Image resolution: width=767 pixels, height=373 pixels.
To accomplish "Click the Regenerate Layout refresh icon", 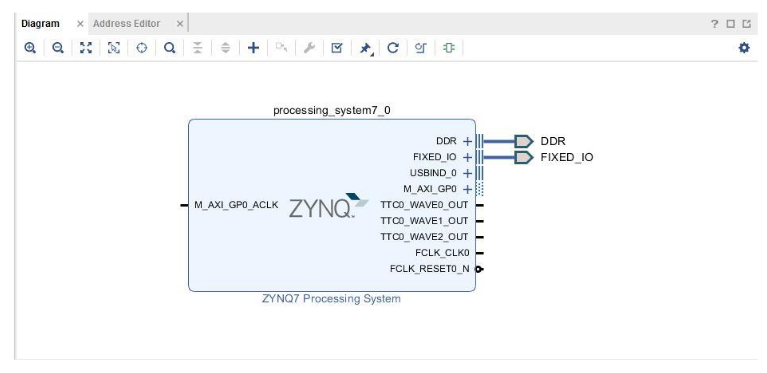I will pos(393,48).
